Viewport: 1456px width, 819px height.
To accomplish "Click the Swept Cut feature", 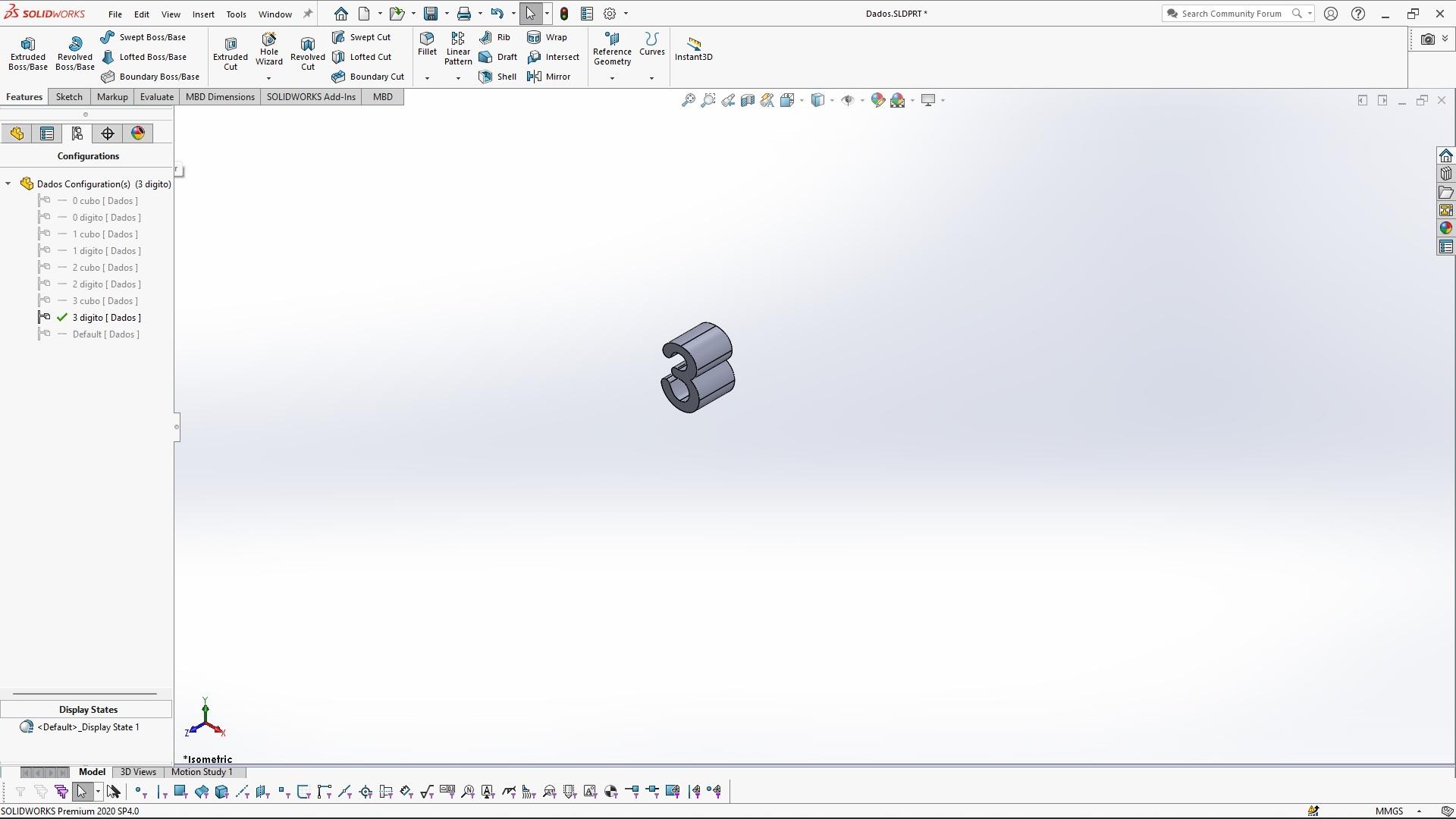I will [361, 37].
